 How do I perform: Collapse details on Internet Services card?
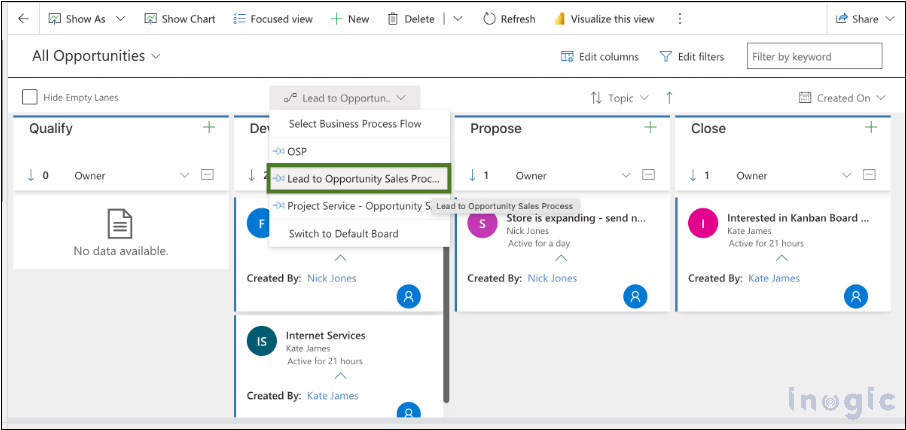pyautogui.click(x=341, y=376)
